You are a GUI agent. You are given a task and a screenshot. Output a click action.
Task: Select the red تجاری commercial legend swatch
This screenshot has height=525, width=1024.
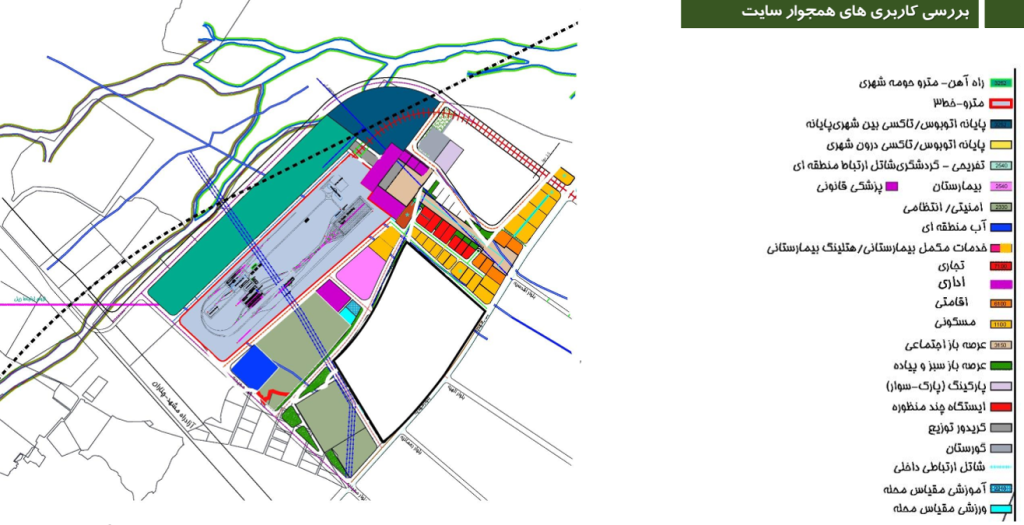click(1001, 267)
